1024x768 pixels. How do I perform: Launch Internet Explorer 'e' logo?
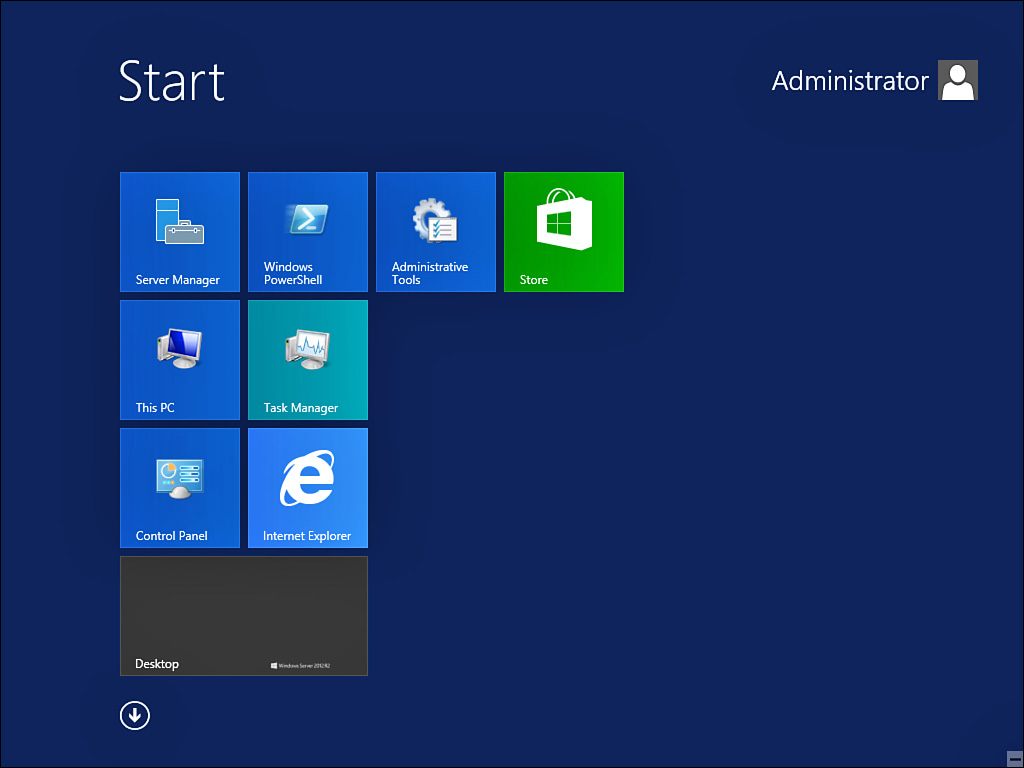pos(308,477)
